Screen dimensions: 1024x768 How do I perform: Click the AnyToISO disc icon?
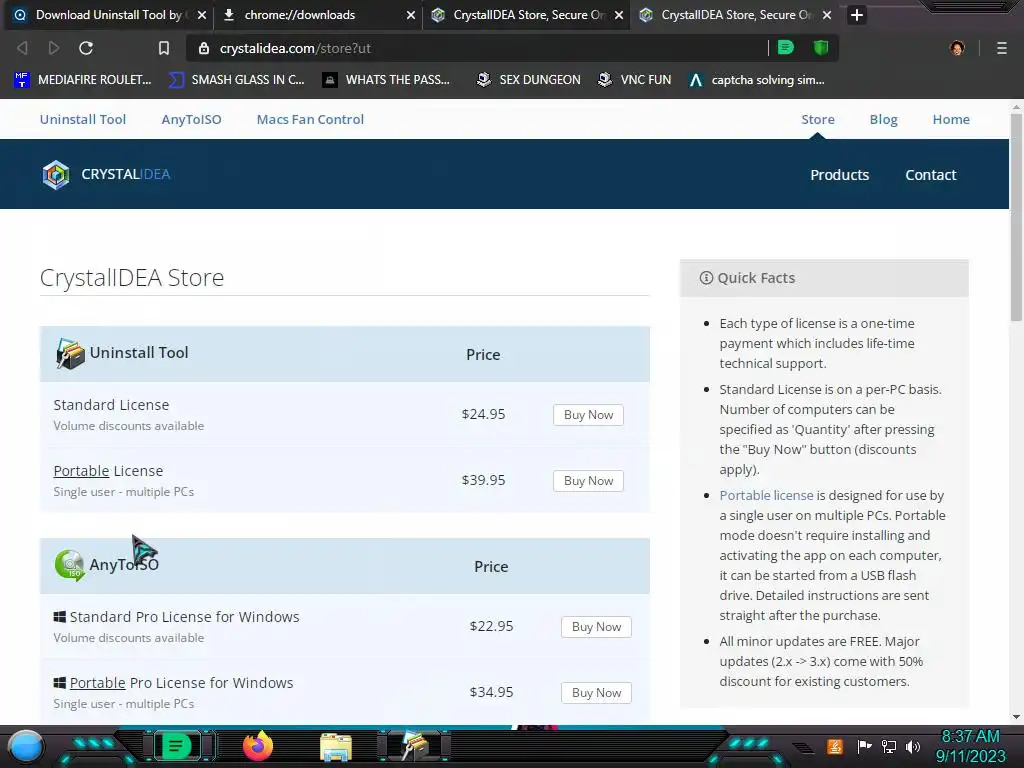[x=70, y=565]
